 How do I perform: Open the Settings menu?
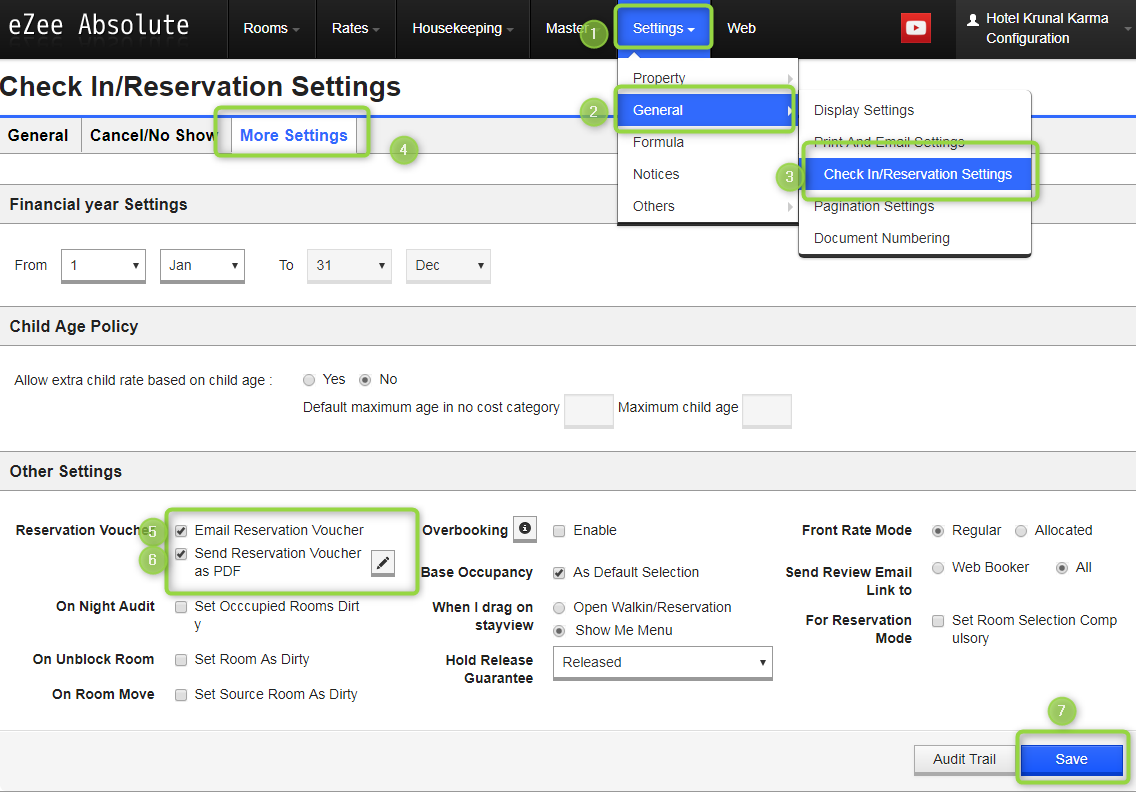(x=663, y=28)
